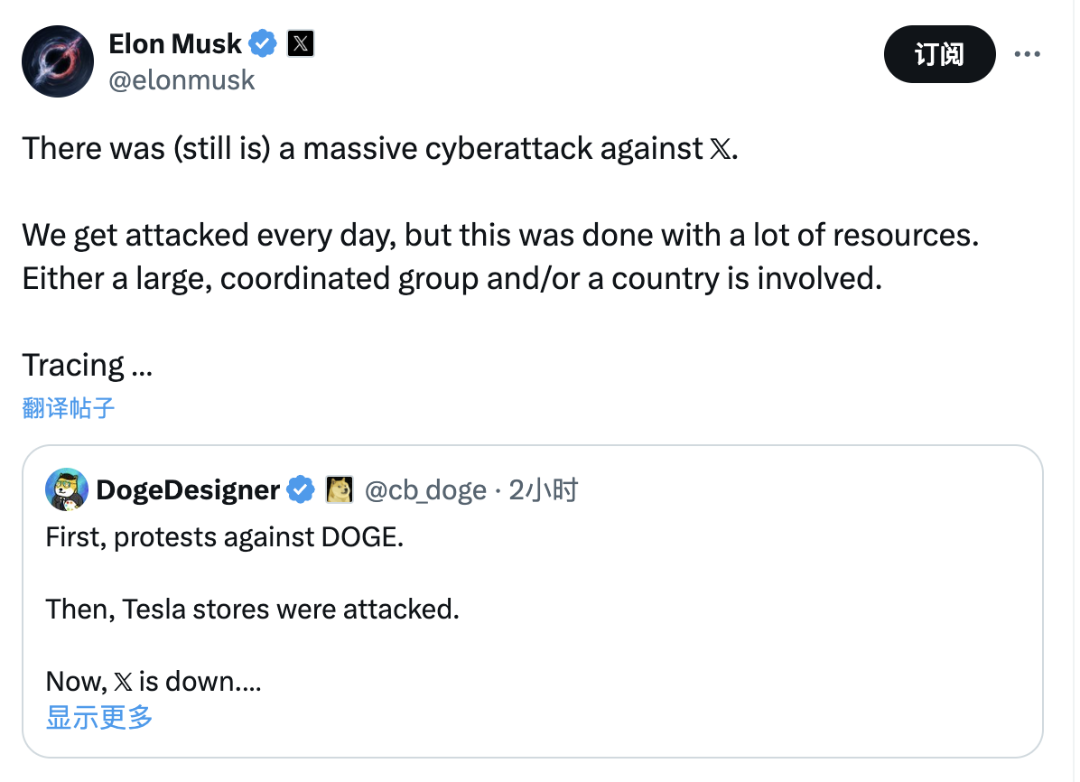The image size is (1080, 782).
Task: Expand quoted post with 显示更多
Action: pyautogui.click(x=99, y=717)
